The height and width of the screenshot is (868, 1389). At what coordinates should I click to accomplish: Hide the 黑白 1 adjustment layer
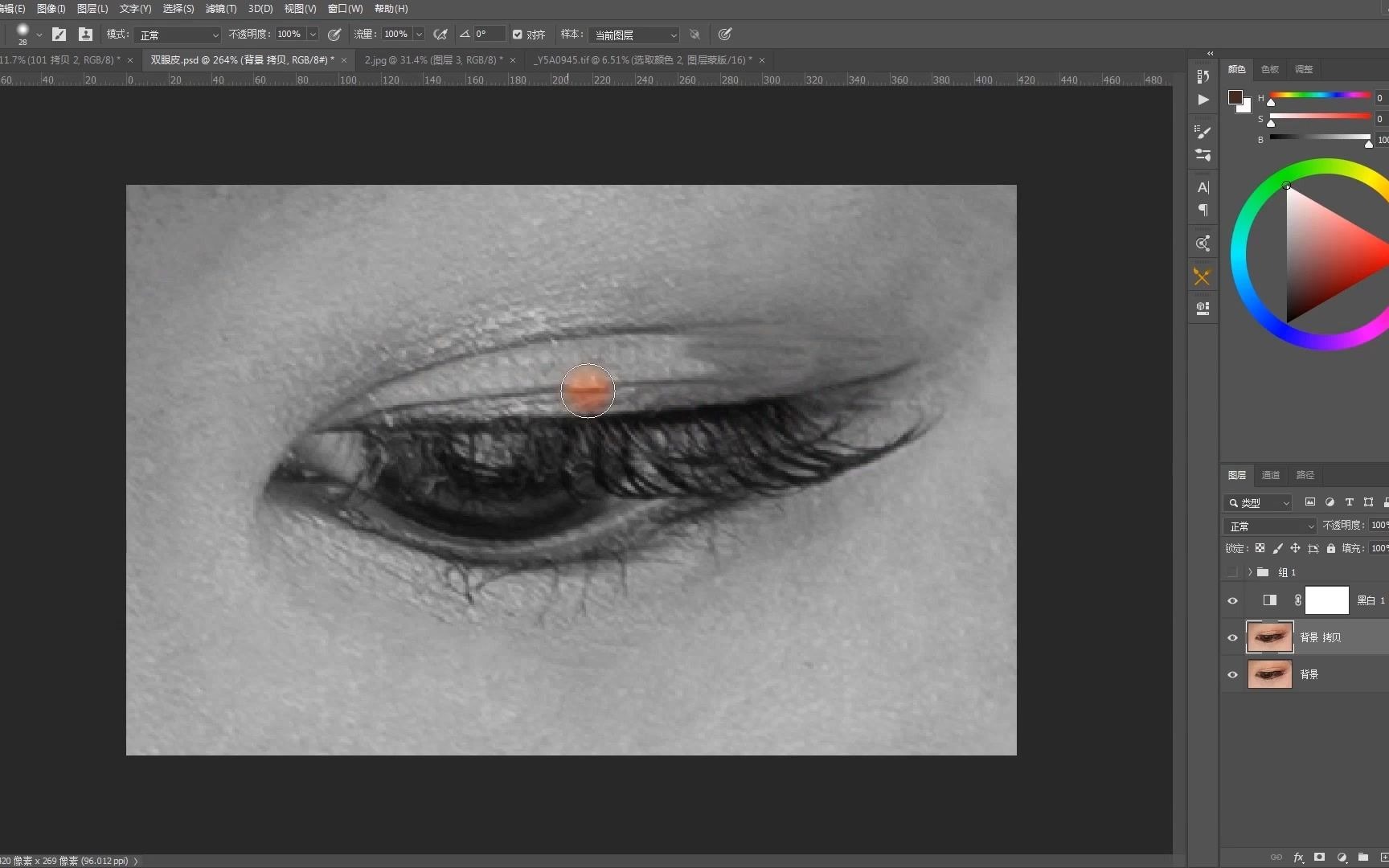point(1232,600)
